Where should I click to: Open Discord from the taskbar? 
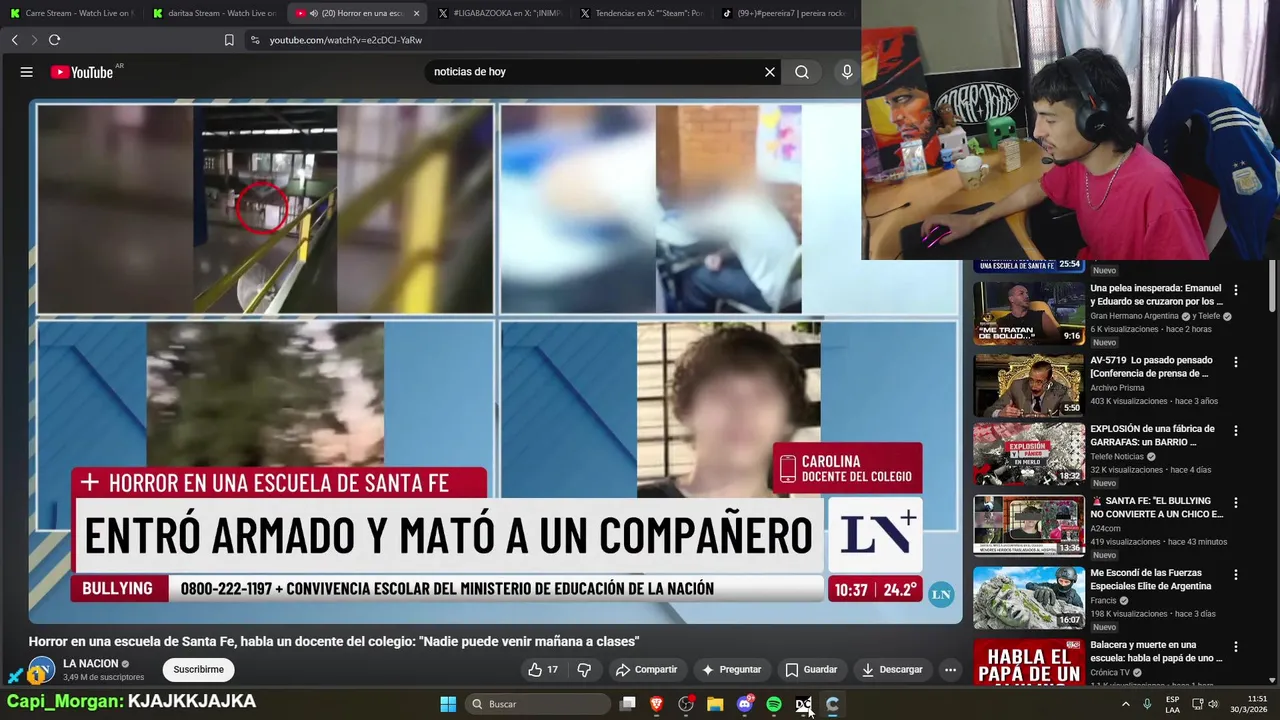(745, 704)
